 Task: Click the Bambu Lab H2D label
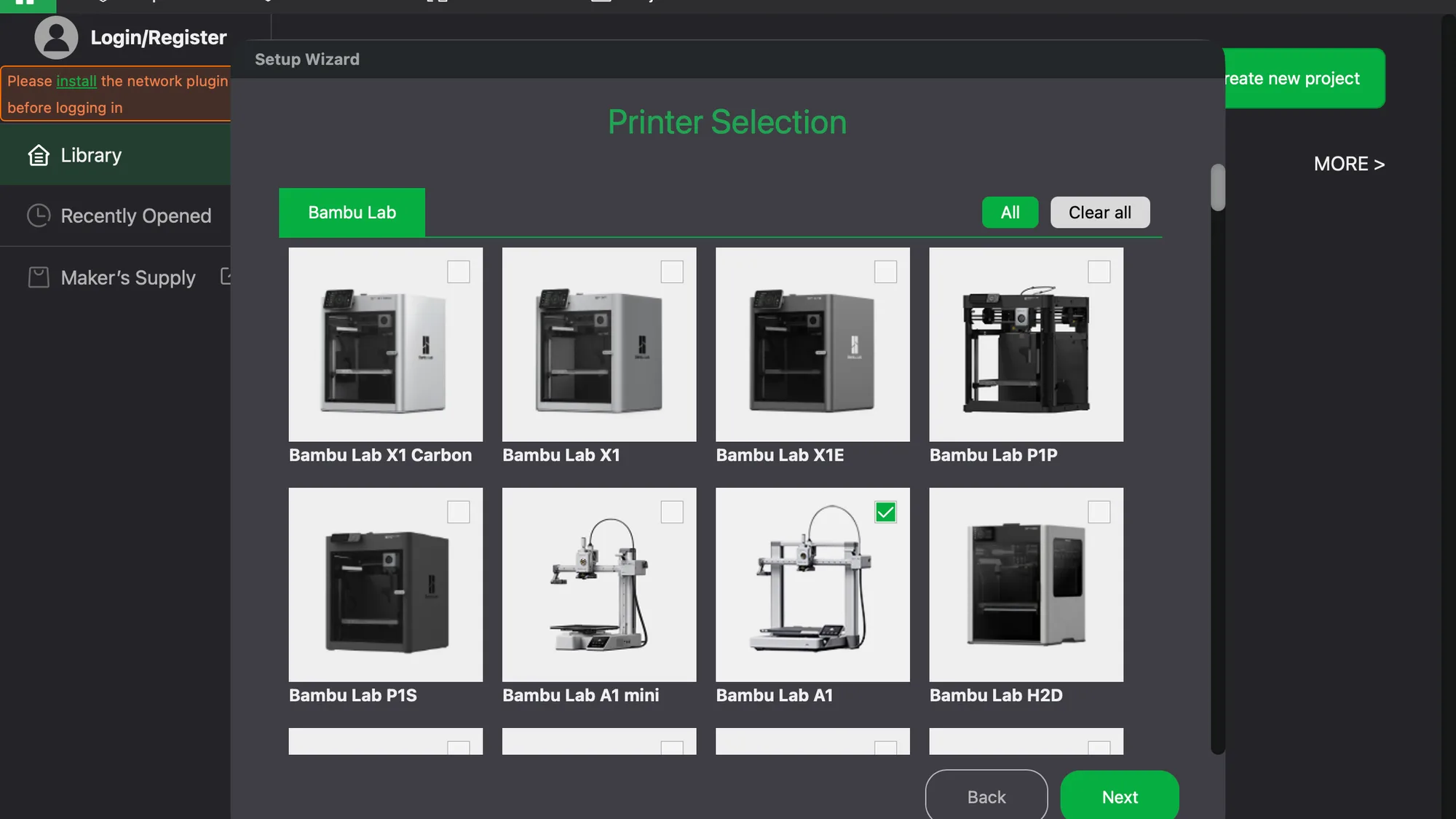[x=996, y=695]
